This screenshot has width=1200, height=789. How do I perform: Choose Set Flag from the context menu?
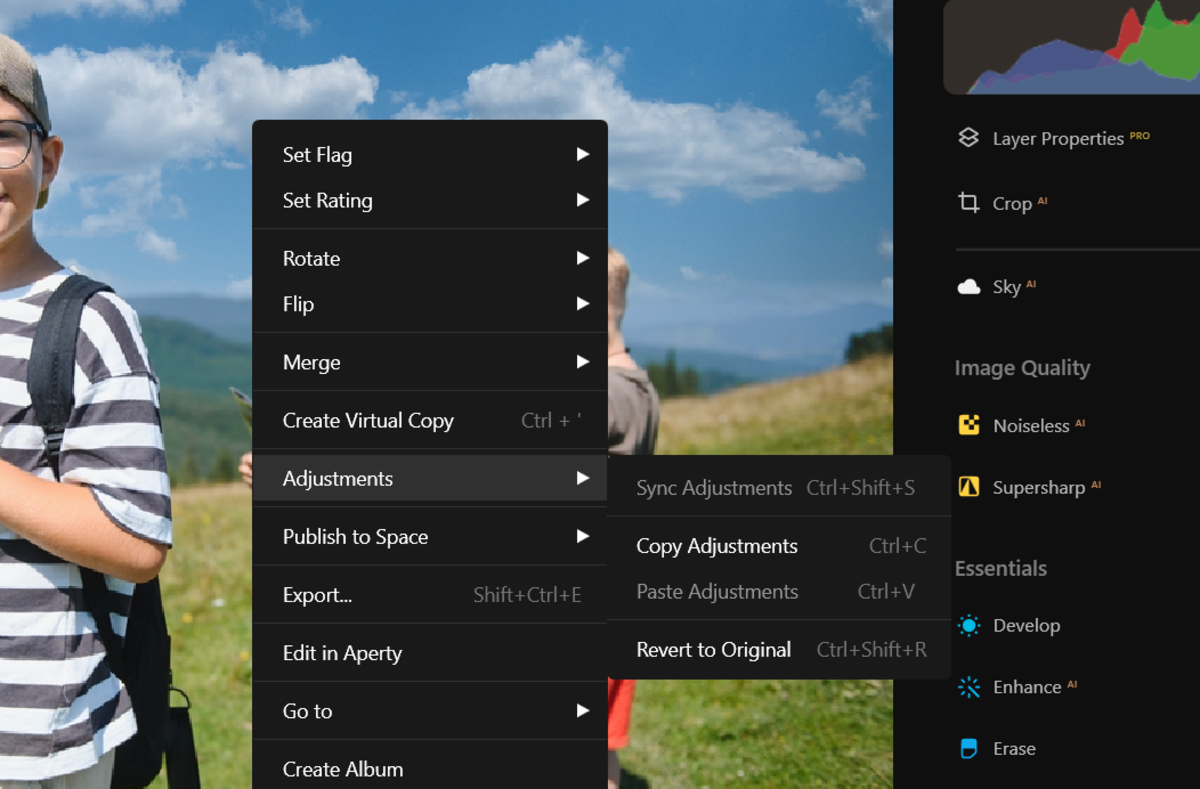430,155
